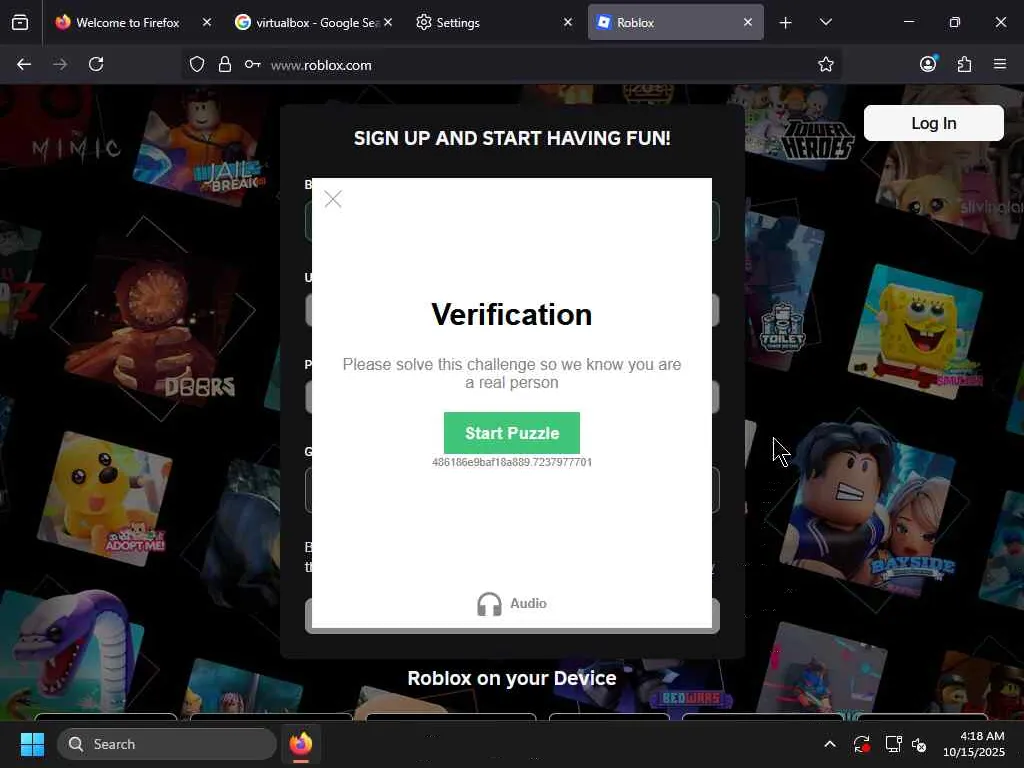The image size is (1024, 768).
Task: Click the Bayside game thumbnail
Action: (x=868, y=509)
